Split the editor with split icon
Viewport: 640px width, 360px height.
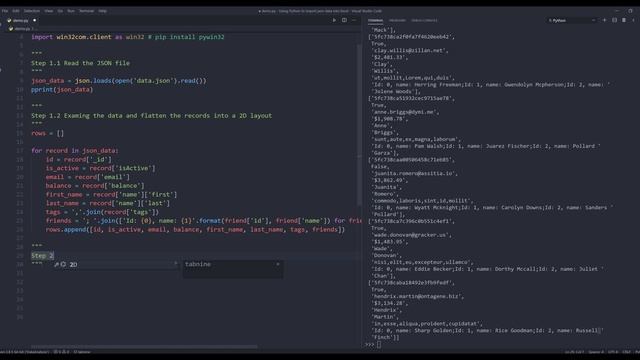344,20
